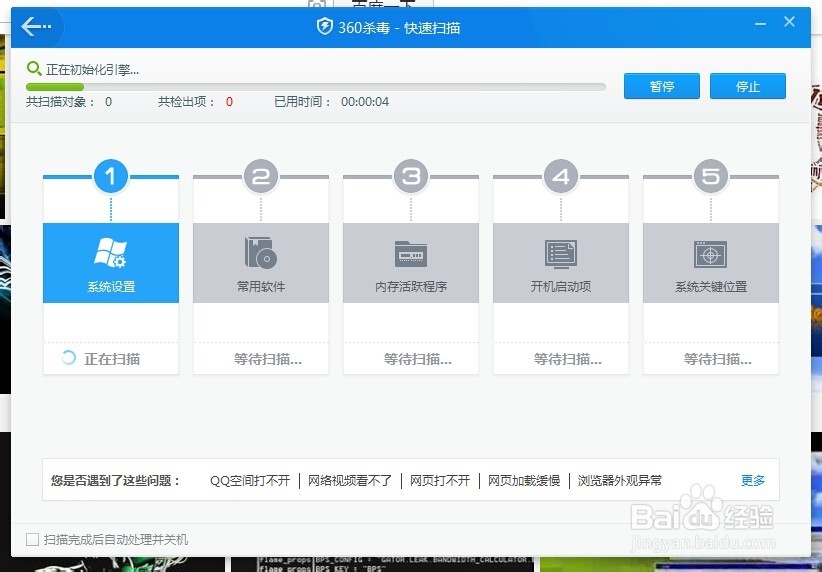This screenshot has height=572, width=822.
Task: Click 等待扫描 status under 常用软件
Action: (267, 359)
